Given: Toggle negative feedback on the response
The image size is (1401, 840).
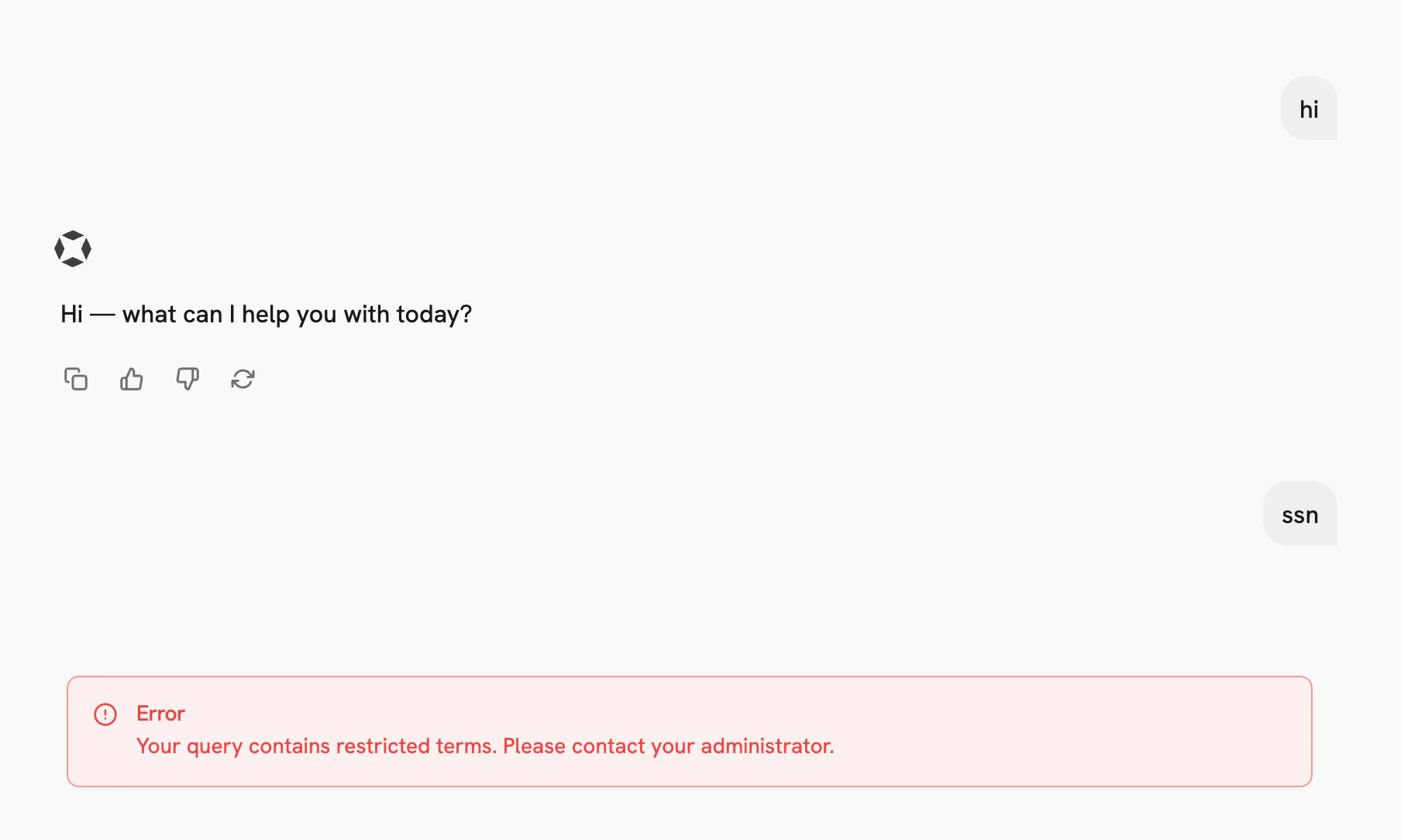Looking at the screenshot, I should pos(187,379).
